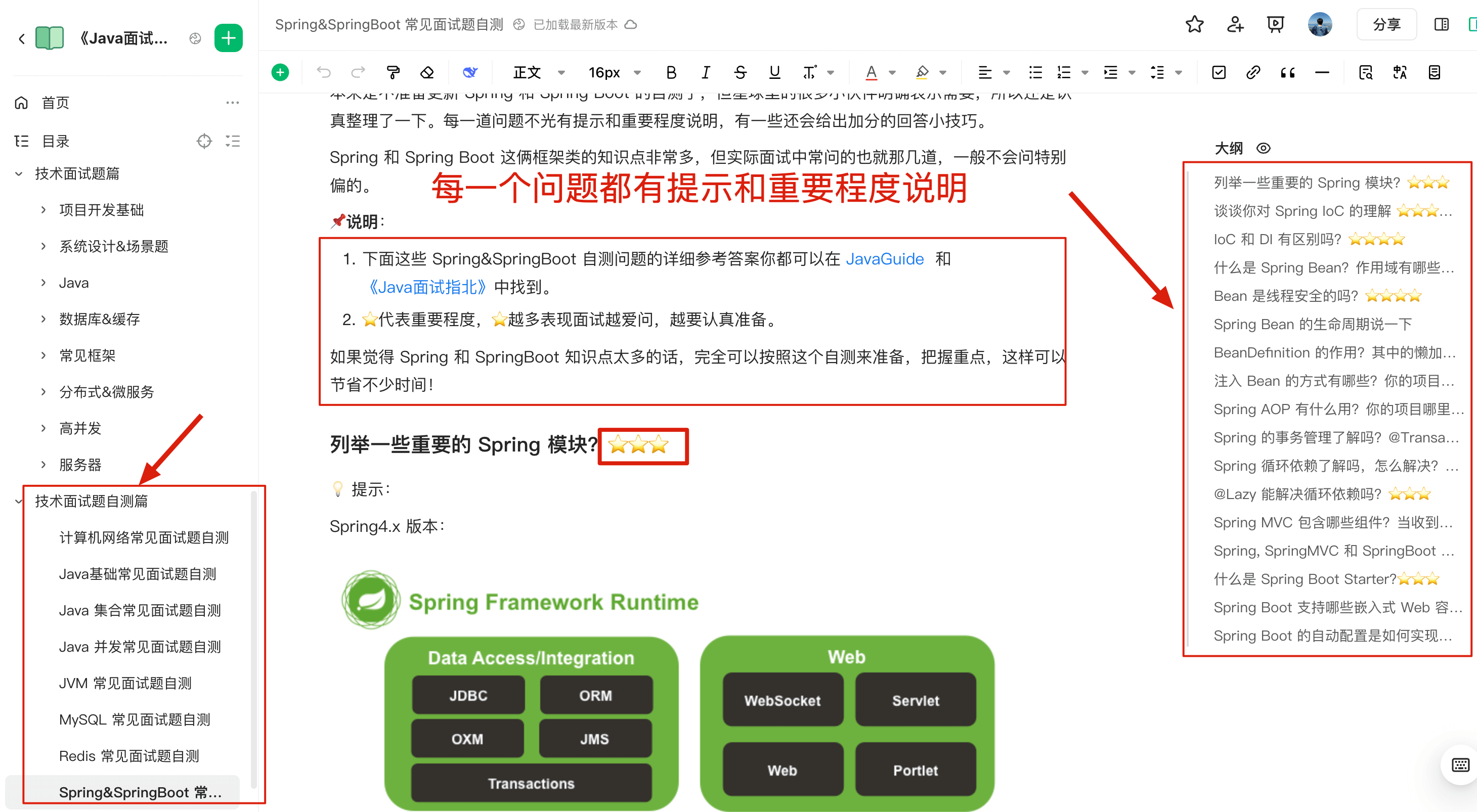Screen dimensions: 1477x812
Task: Toggle strikethrough formatting
Action: [x=740, y=72]
